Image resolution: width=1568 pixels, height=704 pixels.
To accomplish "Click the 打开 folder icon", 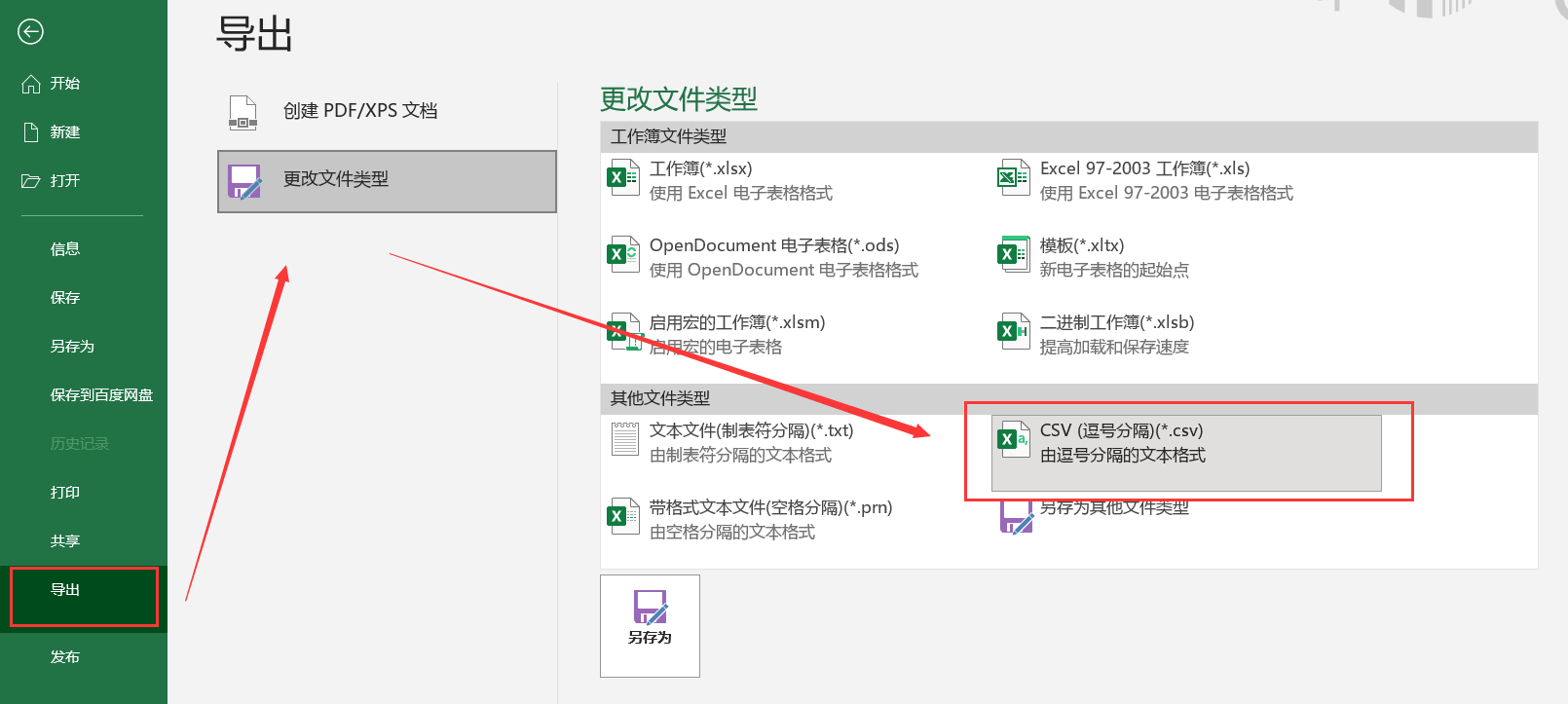I will point(31,181).
